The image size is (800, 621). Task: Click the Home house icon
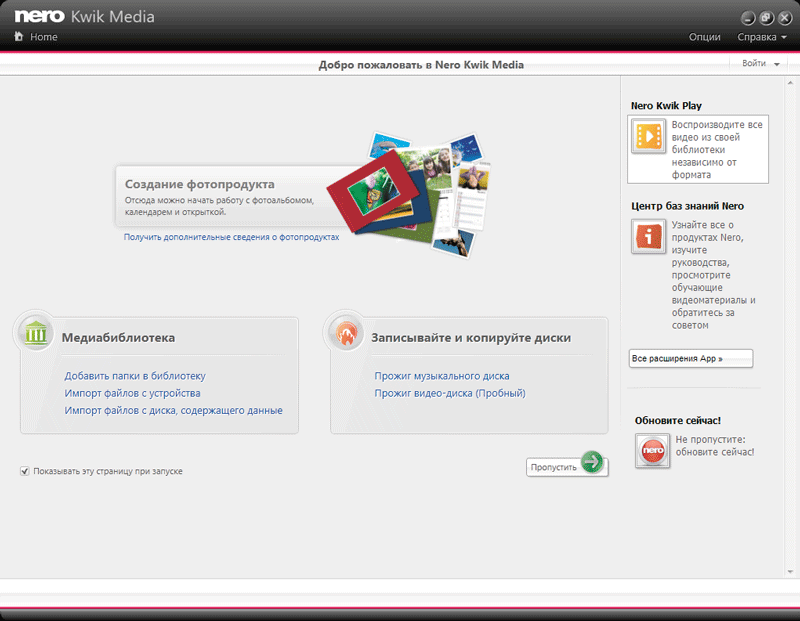click(x=19, y=36)
